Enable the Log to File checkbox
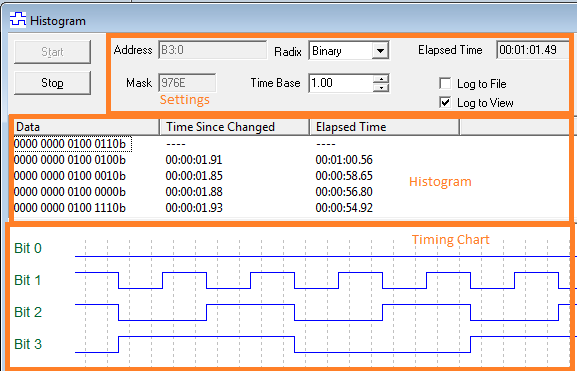 (445, 84)
